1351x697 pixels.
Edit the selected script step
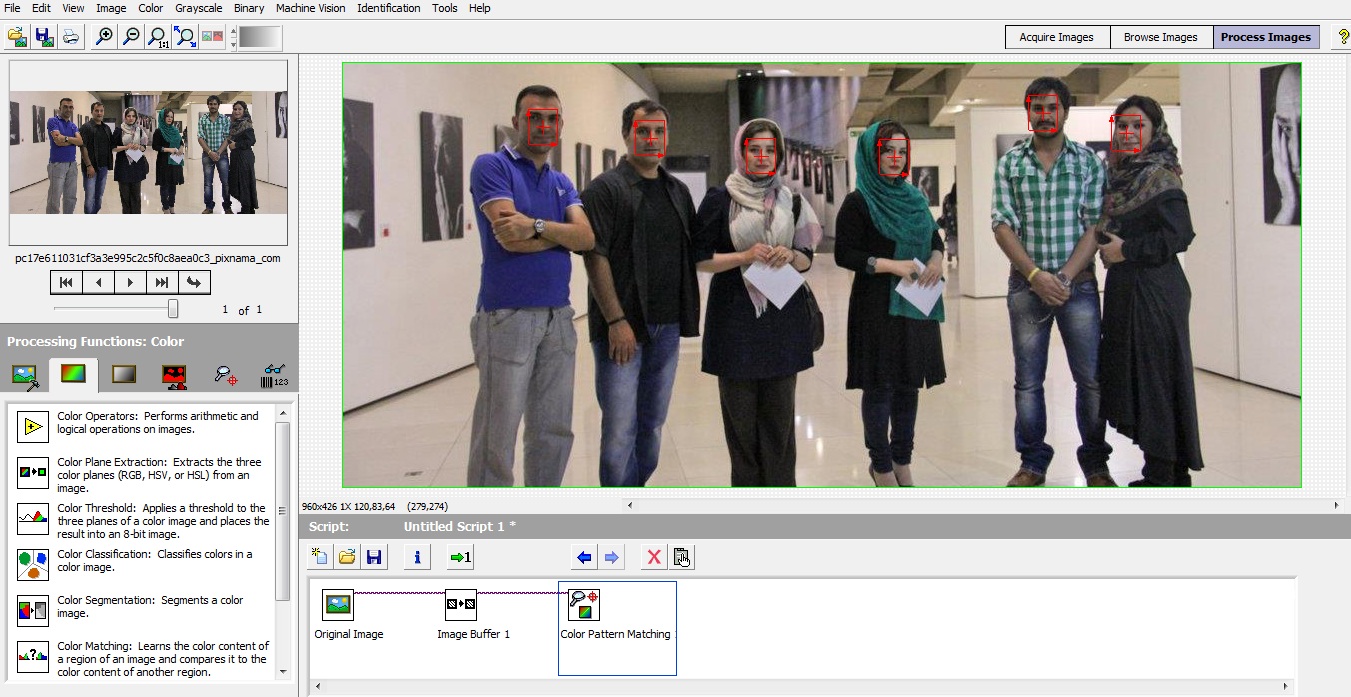pos(681,557)
